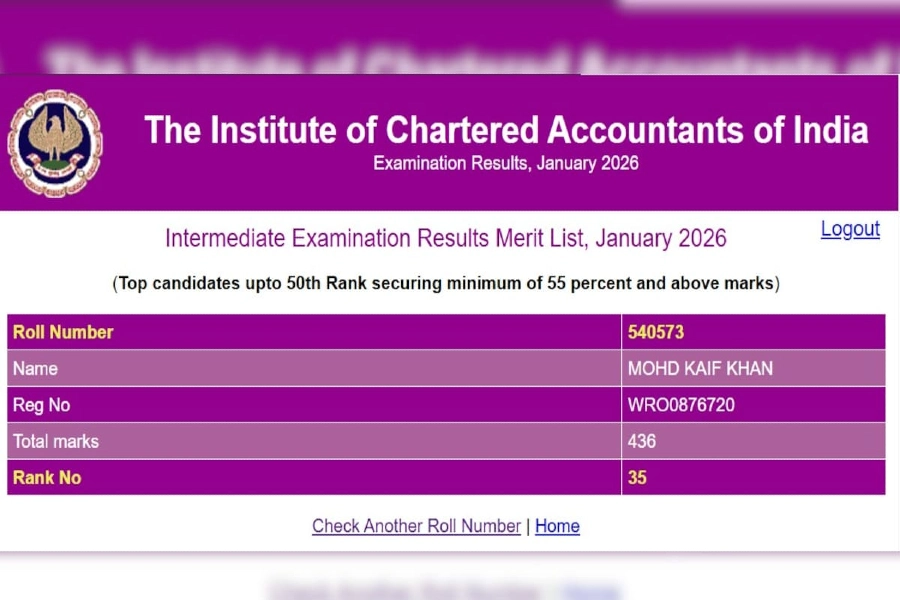The width and height of the screenshot is (900, 600).
Task: Go to the Home link
Action: pyautogui.click(x=557, y=526)
